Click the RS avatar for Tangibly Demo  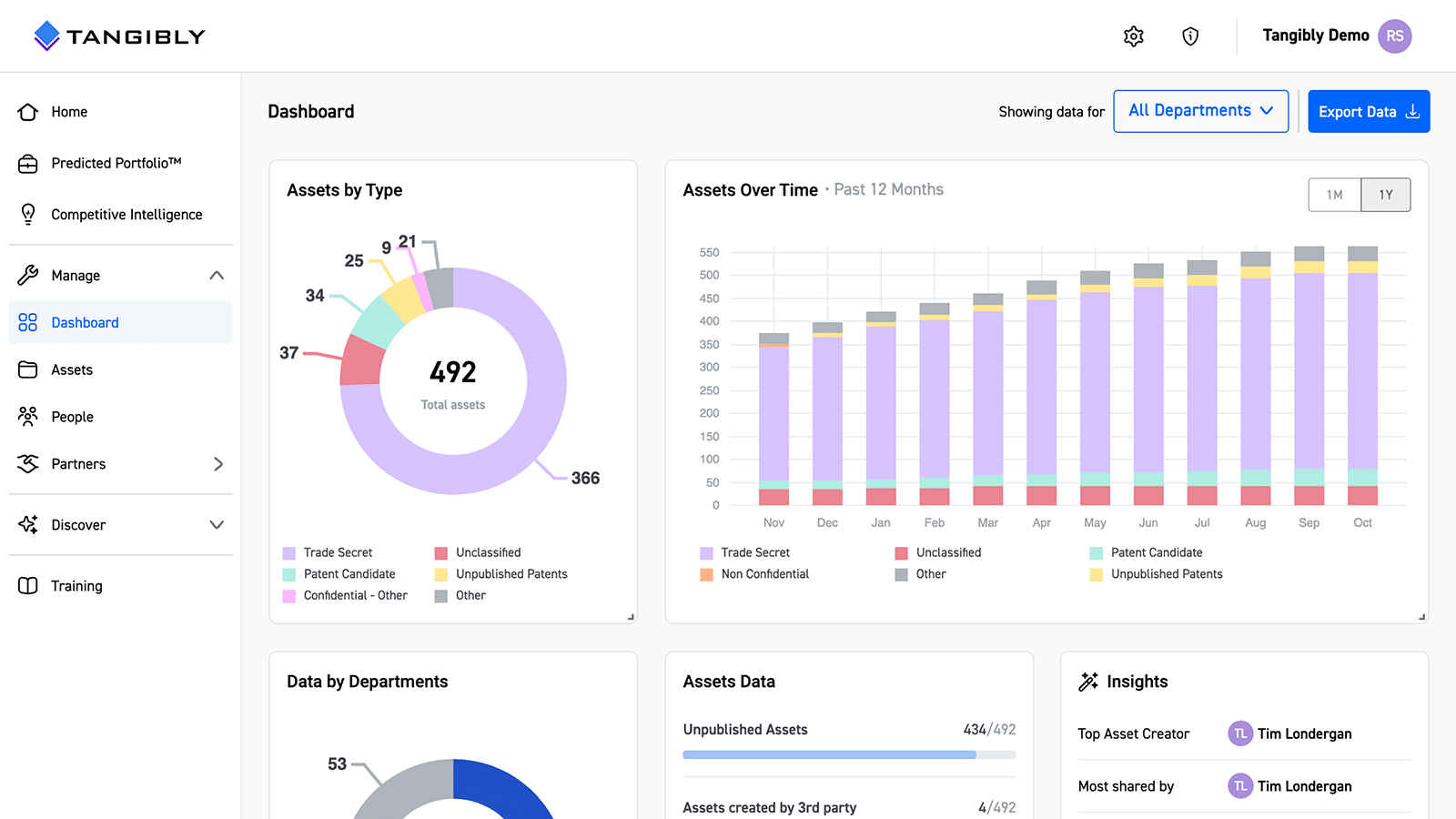[x=1395, y=35]
